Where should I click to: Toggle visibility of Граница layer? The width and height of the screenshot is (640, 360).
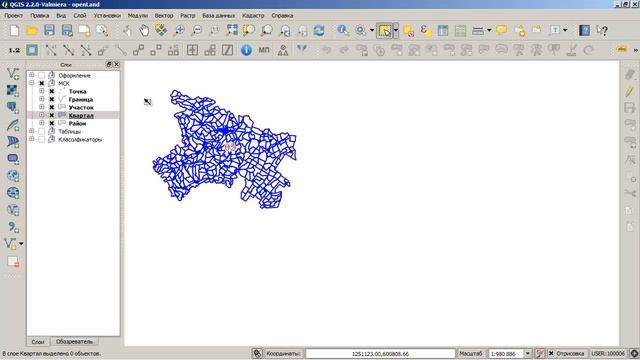tap(52, 99)
